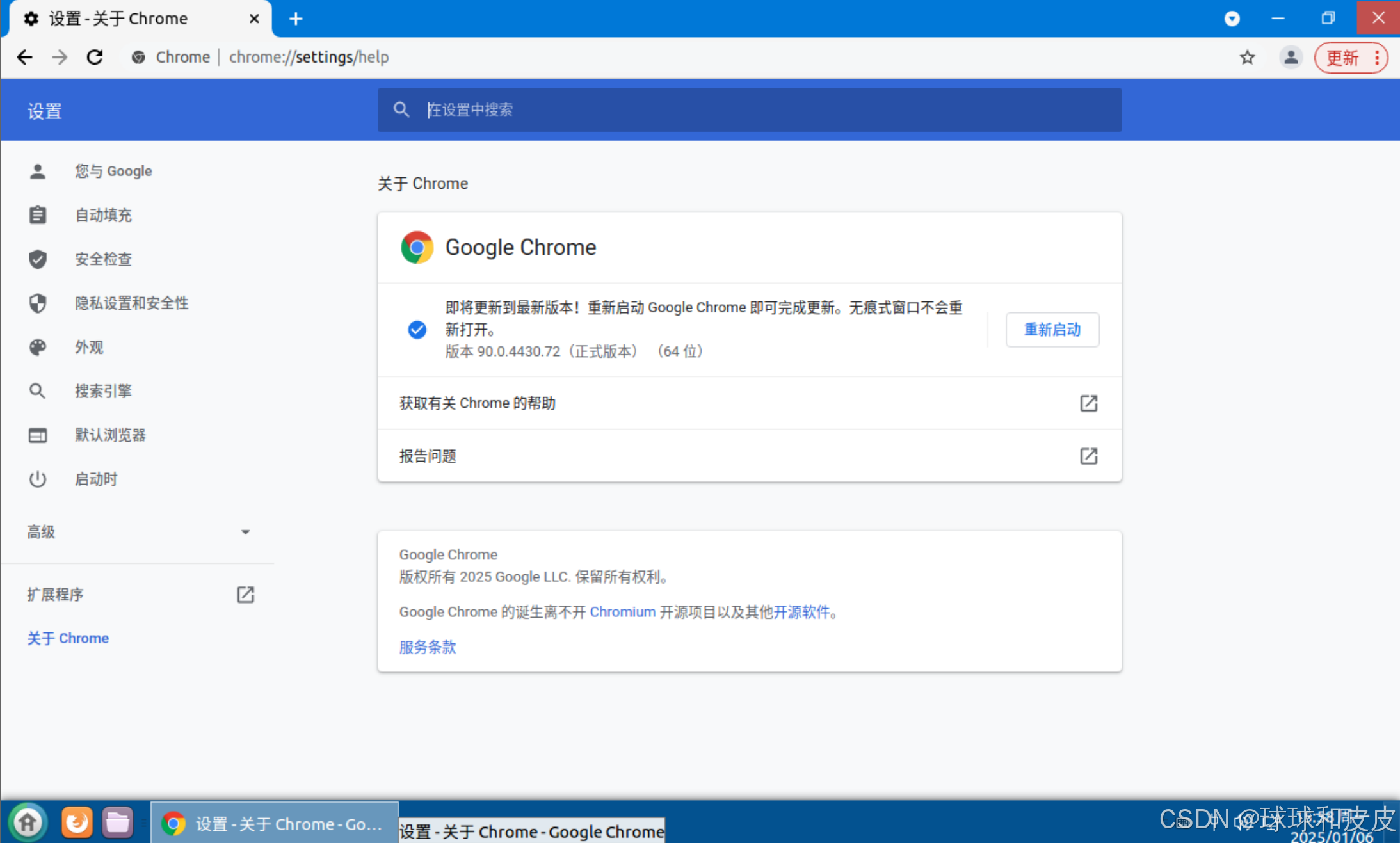Bookmark this page with star icon
Viewport: 1400px width, 843px height.
tap(1247, 57)
